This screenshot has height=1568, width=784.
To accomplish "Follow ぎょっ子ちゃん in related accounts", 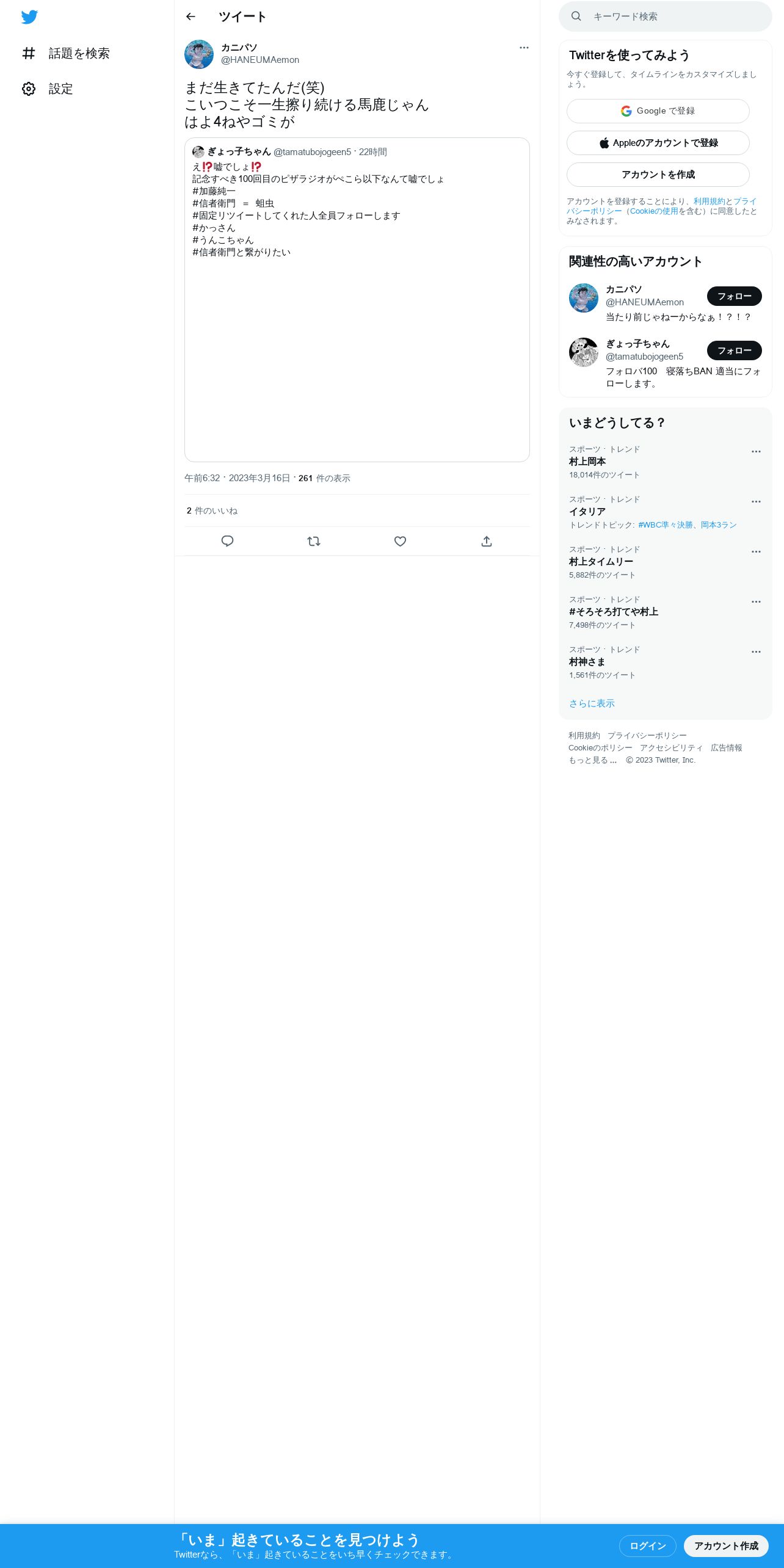I will 735,350.
